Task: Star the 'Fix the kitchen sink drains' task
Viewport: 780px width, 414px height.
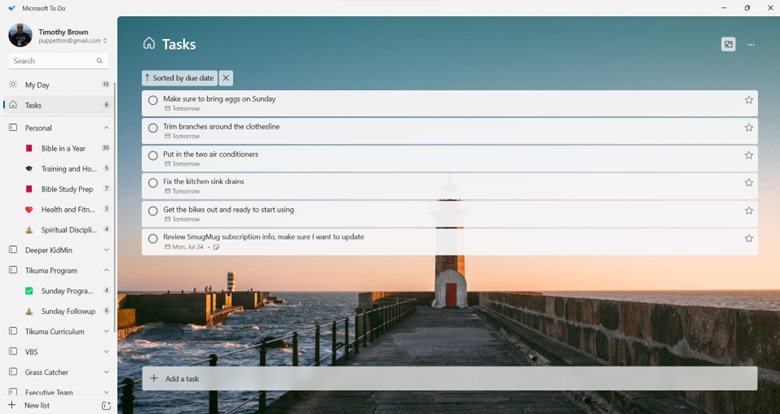Action: pyautogui.click(x=748, y=183)
